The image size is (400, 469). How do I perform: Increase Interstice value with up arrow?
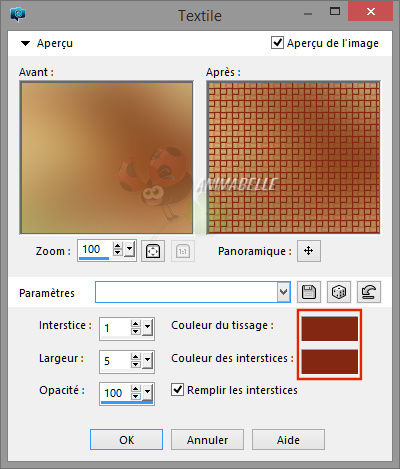pos(135,324)
